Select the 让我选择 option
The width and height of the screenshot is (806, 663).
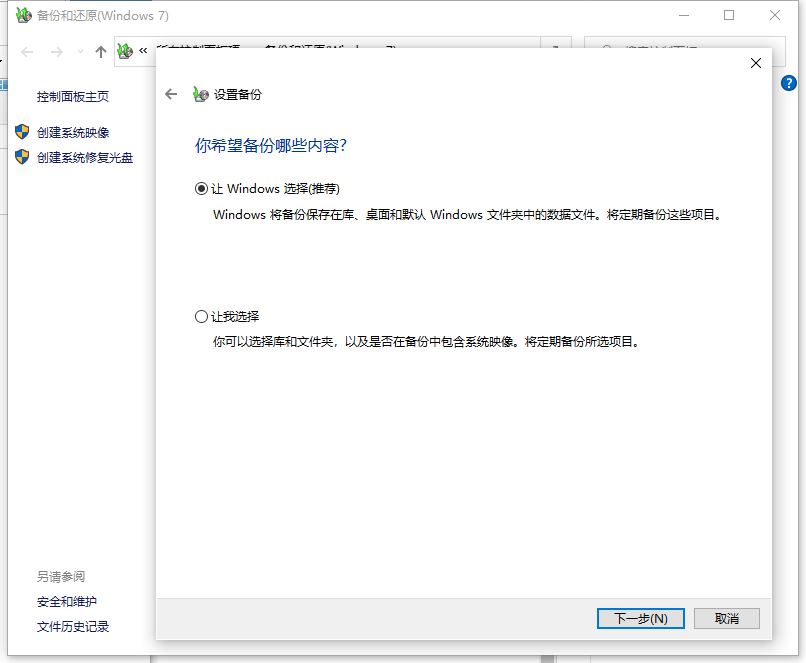202,316
